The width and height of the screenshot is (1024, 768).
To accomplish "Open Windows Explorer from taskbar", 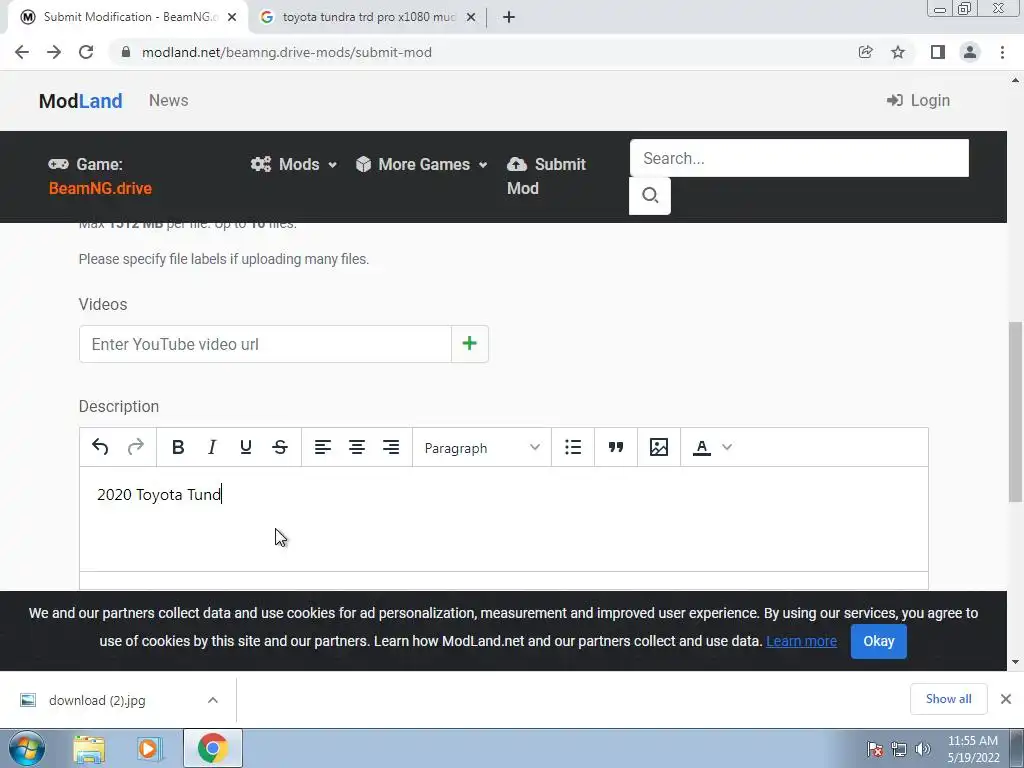I will (89, 748).
